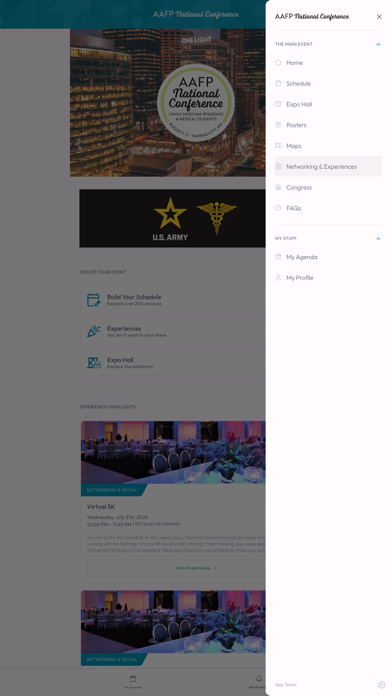The width and height of the screenshot is (392, 696).
Task: Click the Virtual 5K event photo
Action: [173, 452]
